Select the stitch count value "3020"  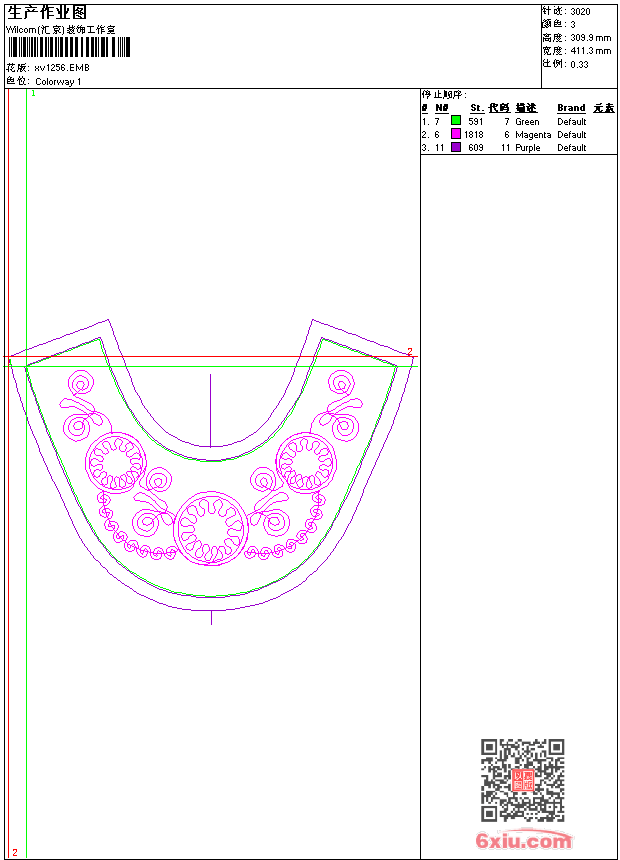[x=580, y=12]
